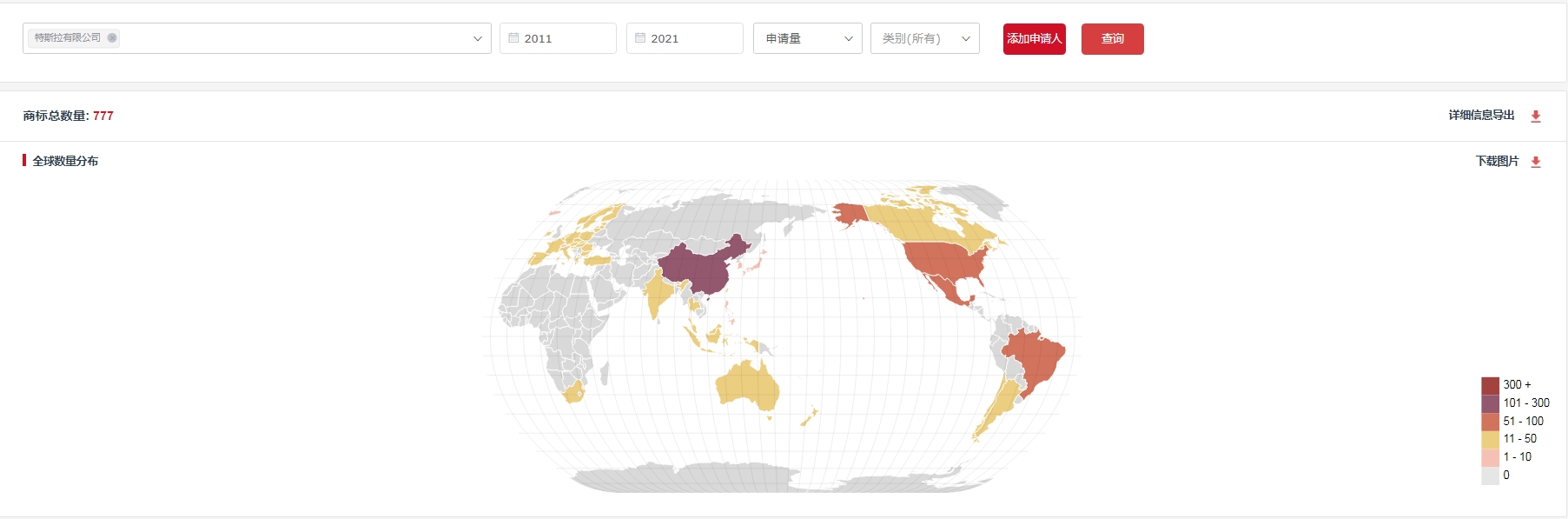Screen dimensions: 1568x519
Task: Click the 下载图片 text link
Action: click(x=1497, y=162)
